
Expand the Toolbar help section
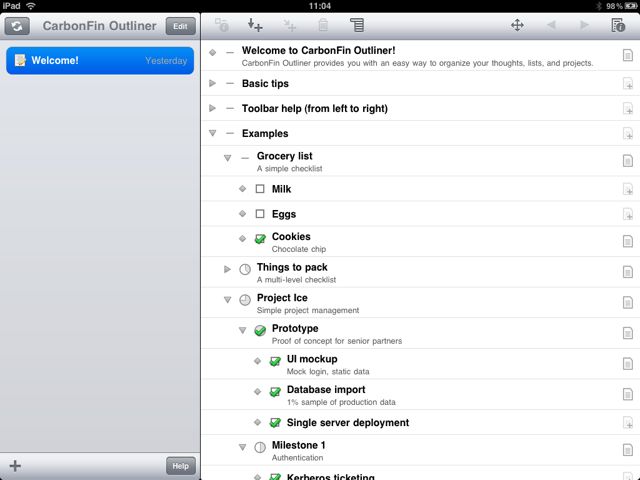pos(212,108)
